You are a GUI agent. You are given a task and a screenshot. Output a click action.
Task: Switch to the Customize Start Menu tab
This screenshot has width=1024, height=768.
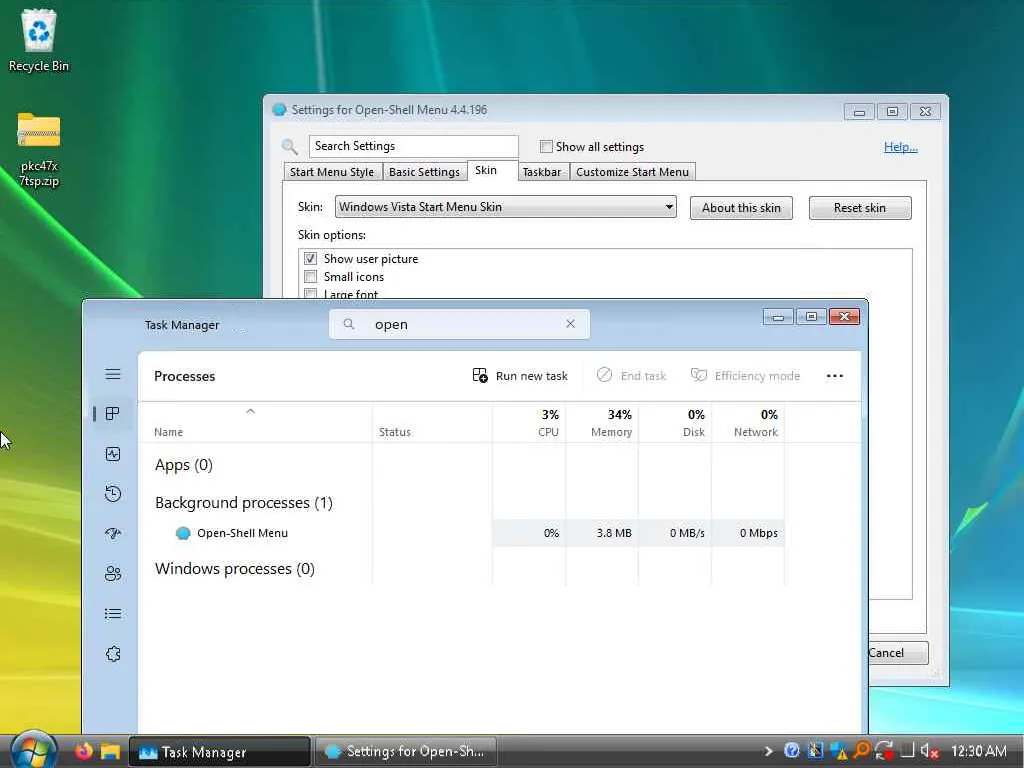[632, 172]
